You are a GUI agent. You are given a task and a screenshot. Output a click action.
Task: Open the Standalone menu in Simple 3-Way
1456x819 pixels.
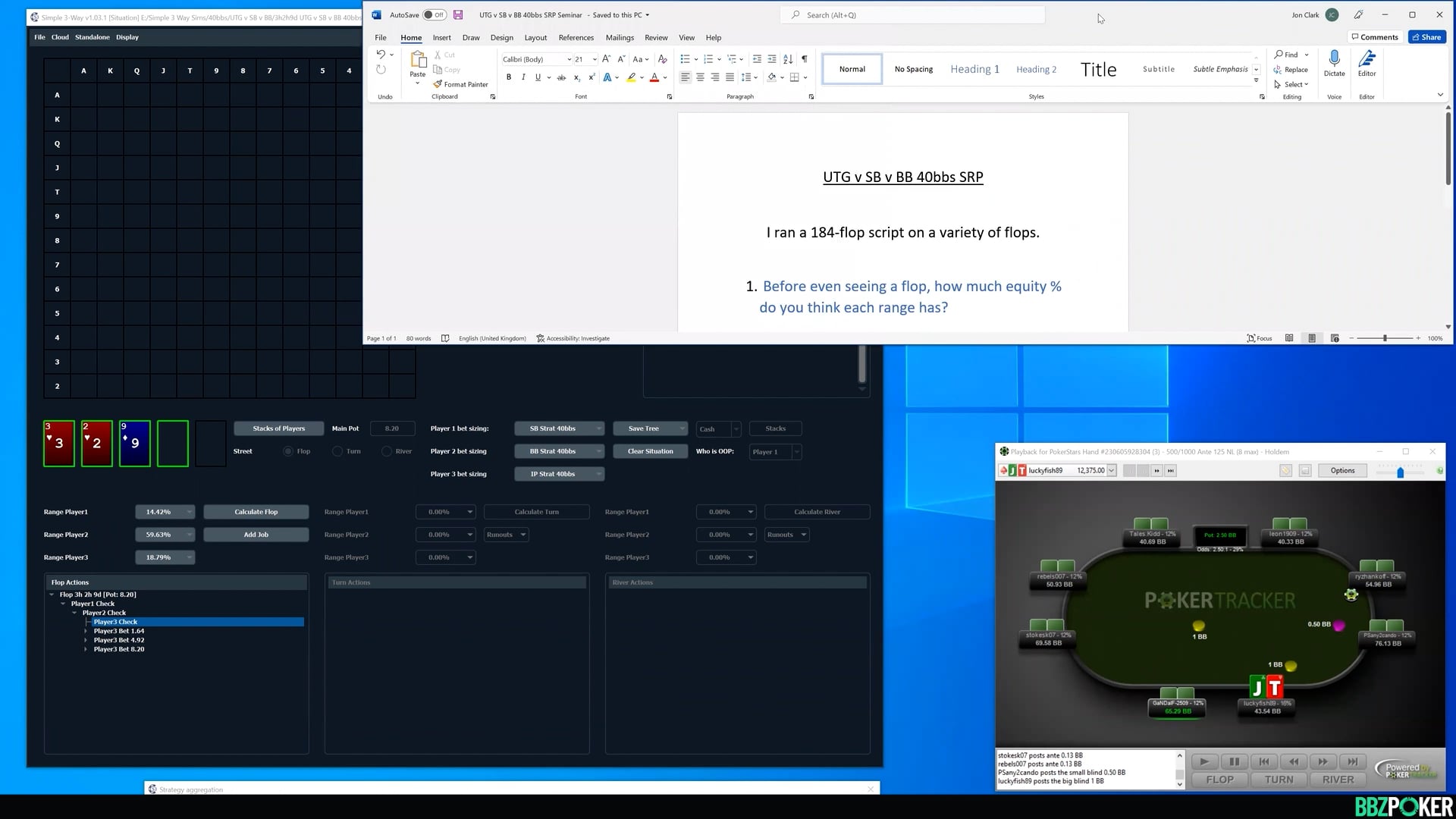click(92, 37)
